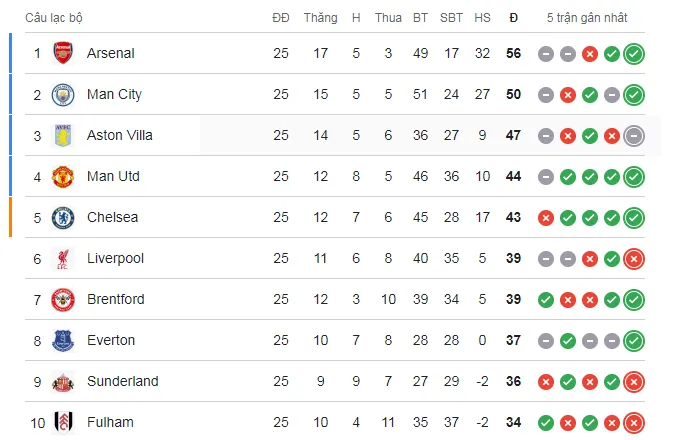Click the Man City club crest
Image resolution: width=688 pixels, height=440 pixels.
click(x=63, y=94)
